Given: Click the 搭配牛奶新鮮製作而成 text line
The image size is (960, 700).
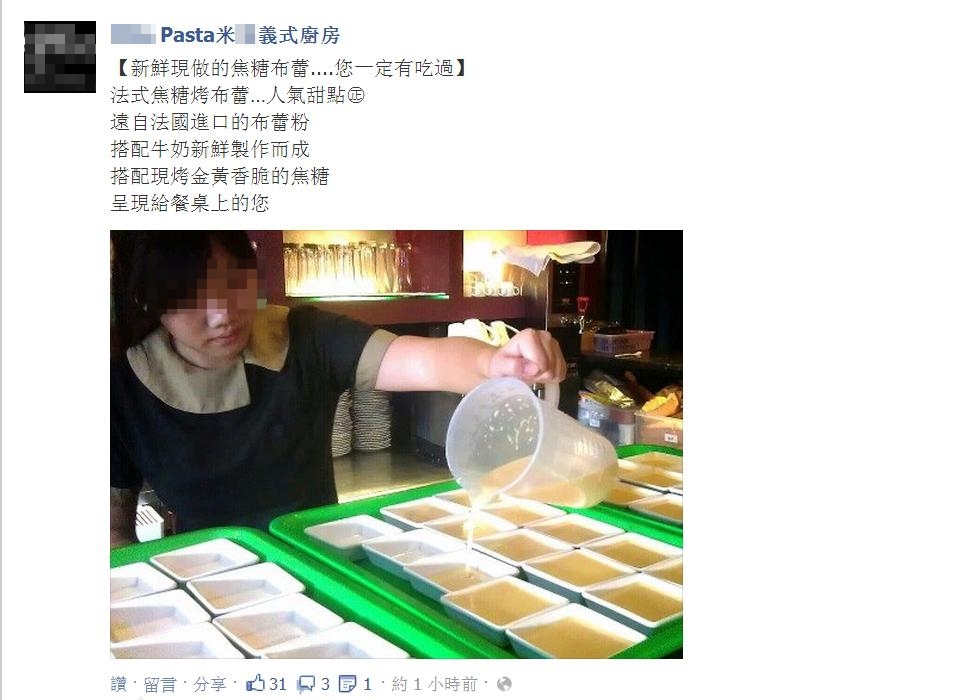Looking at the screenshot, I should coord(210,149).
